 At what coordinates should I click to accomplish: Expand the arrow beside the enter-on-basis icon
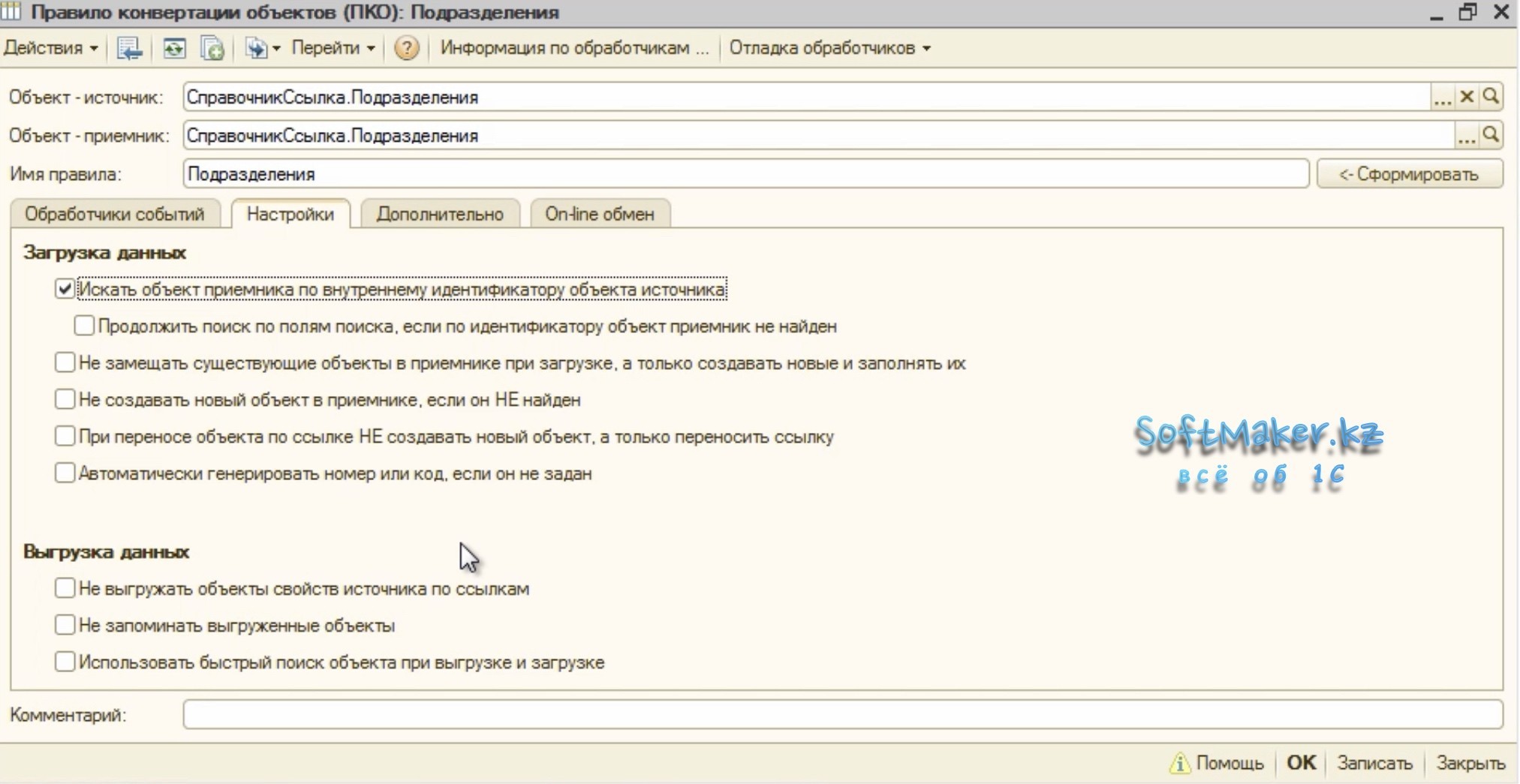276,49
